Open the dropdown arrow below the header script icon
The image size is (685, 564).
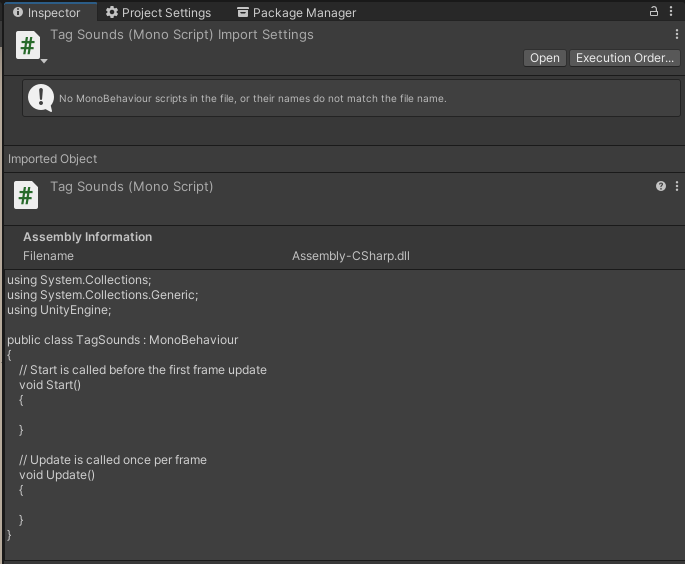click(x=44, y=62)
